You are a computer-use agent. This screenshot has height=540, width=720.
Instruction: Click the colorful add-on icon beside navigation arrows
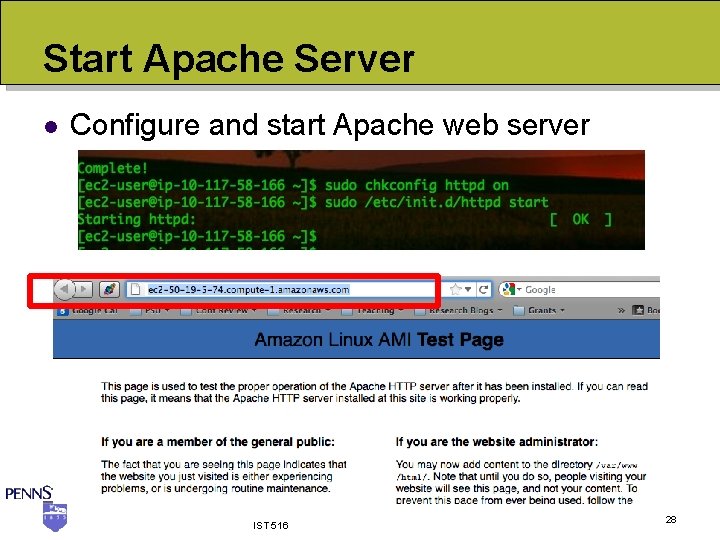[x=110, y=289]
